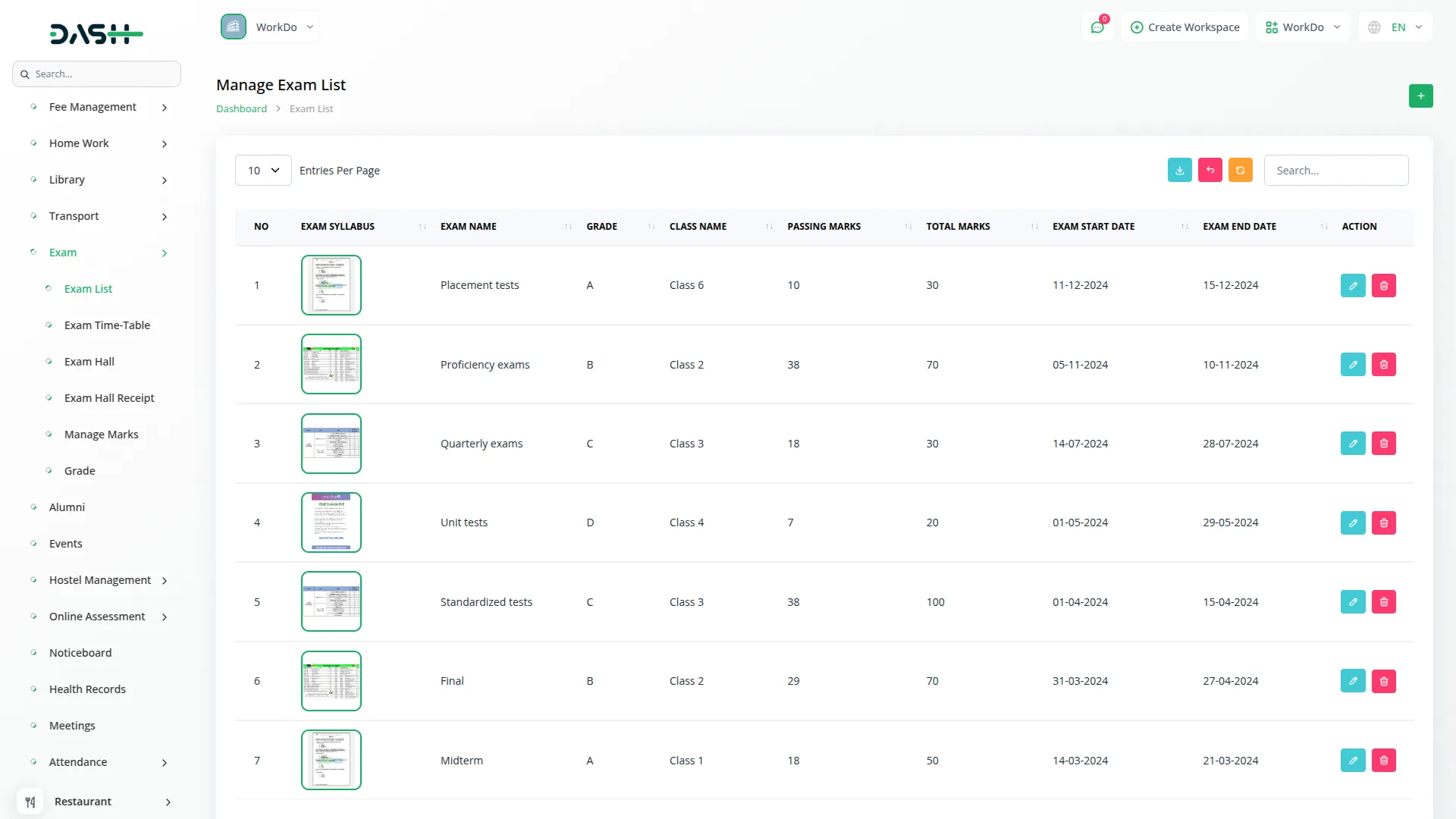Open Meetings in sidebar
The height and width of the screenshot is (819, 1456).
[72, 726]
